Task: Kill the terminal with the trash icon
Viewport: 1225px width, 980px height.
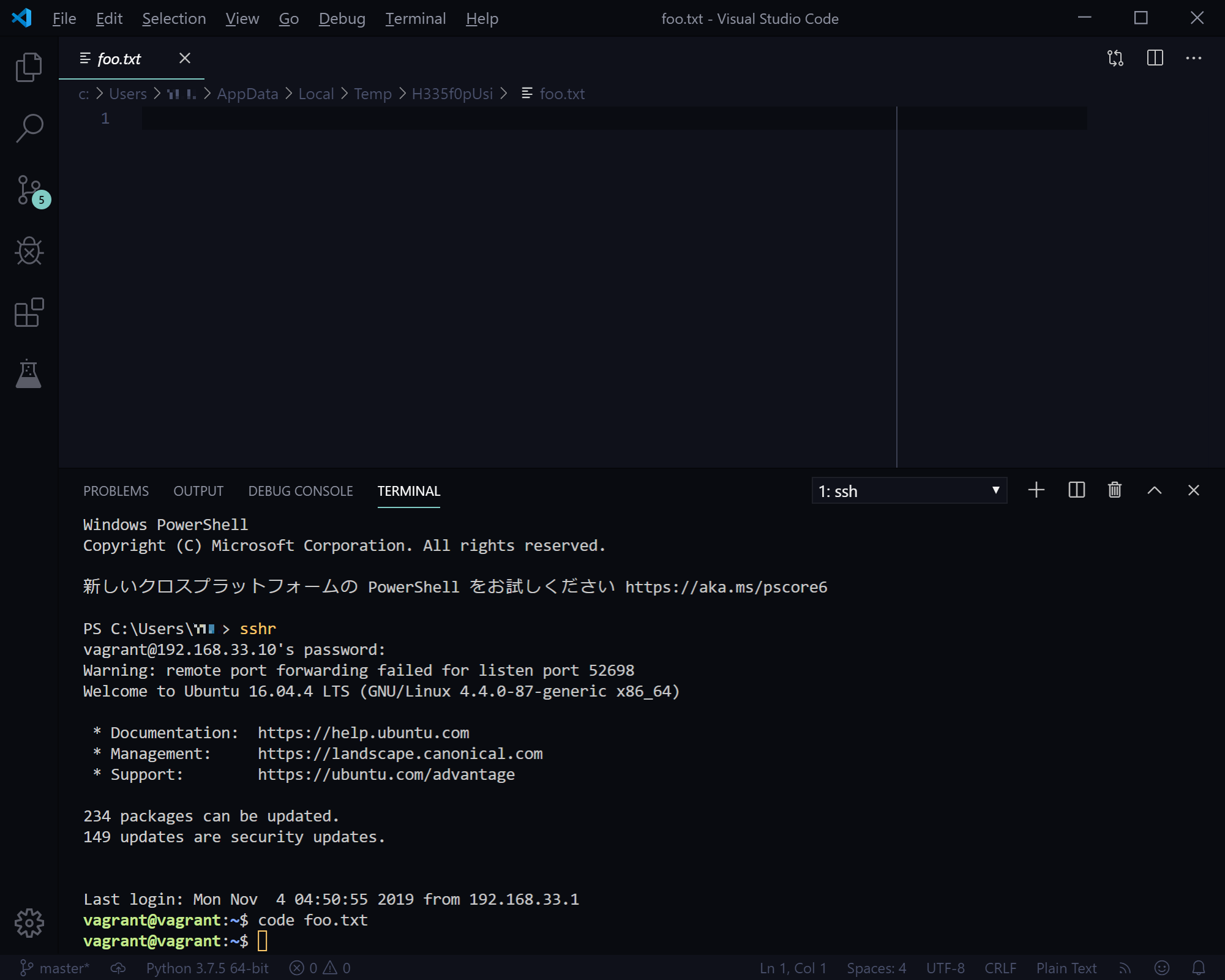Action: (1114, 490)
